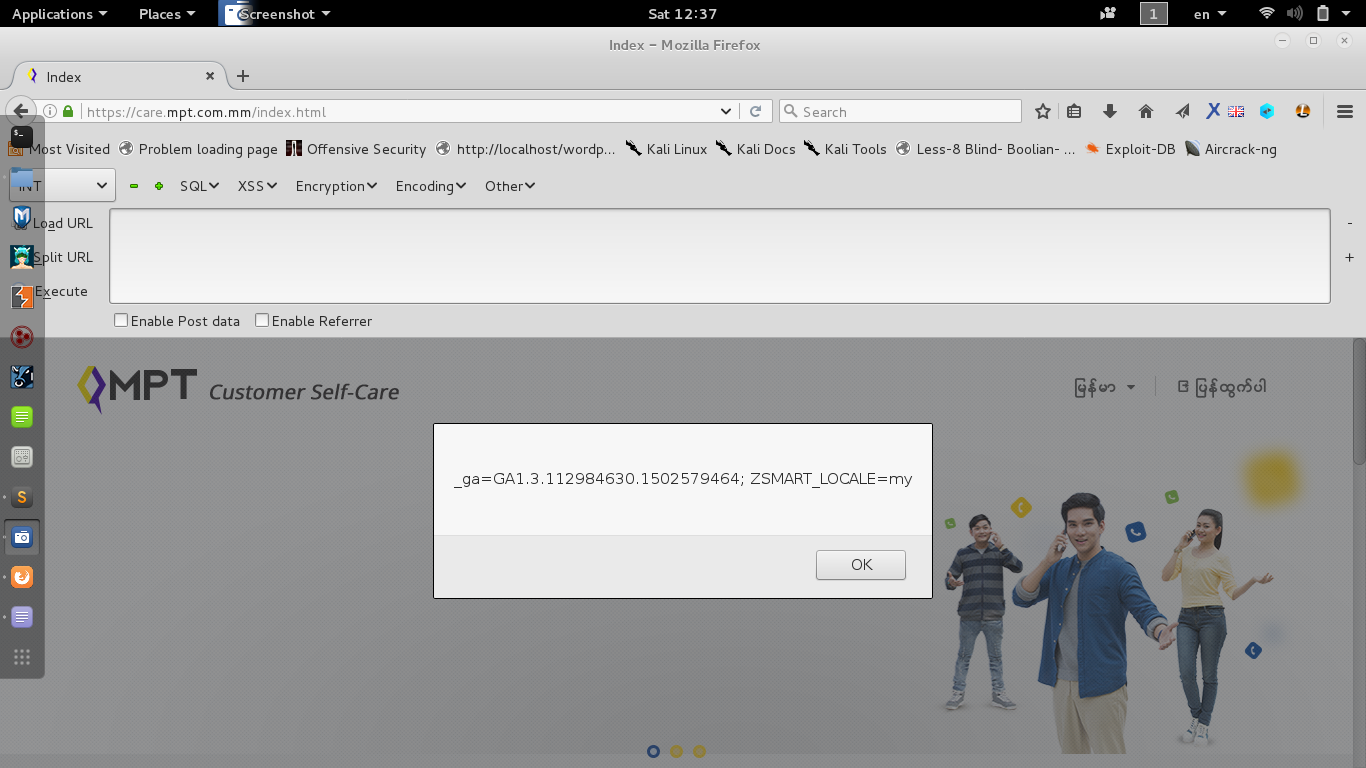Image resolution: width=1366 pixels, height=768 pixels.
Task: Click inside the HackBar URL text area
Action: [x=720, y=256]
